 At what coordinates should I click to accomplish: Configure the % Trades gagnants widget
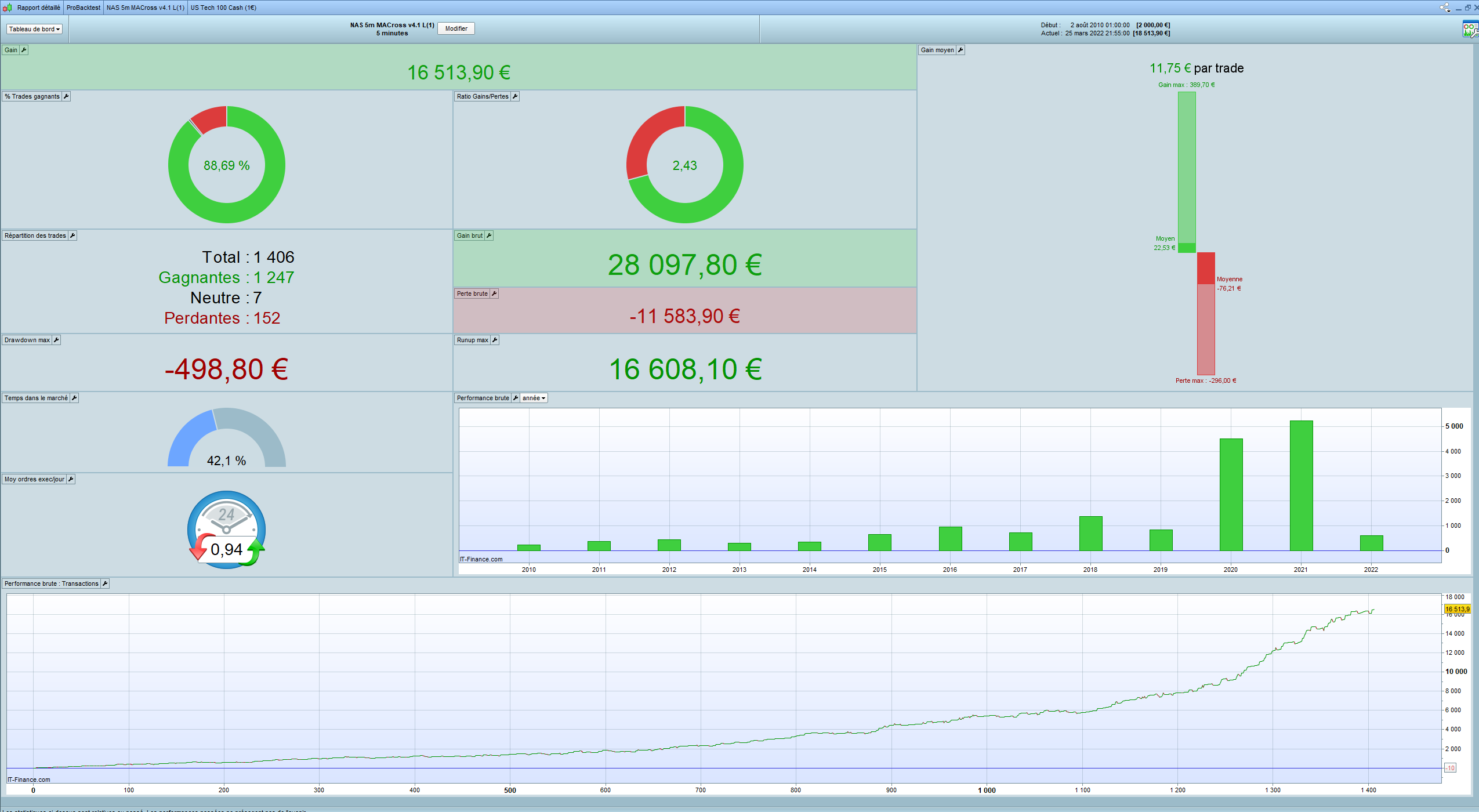pyautogui.click(x=66, y=96)
